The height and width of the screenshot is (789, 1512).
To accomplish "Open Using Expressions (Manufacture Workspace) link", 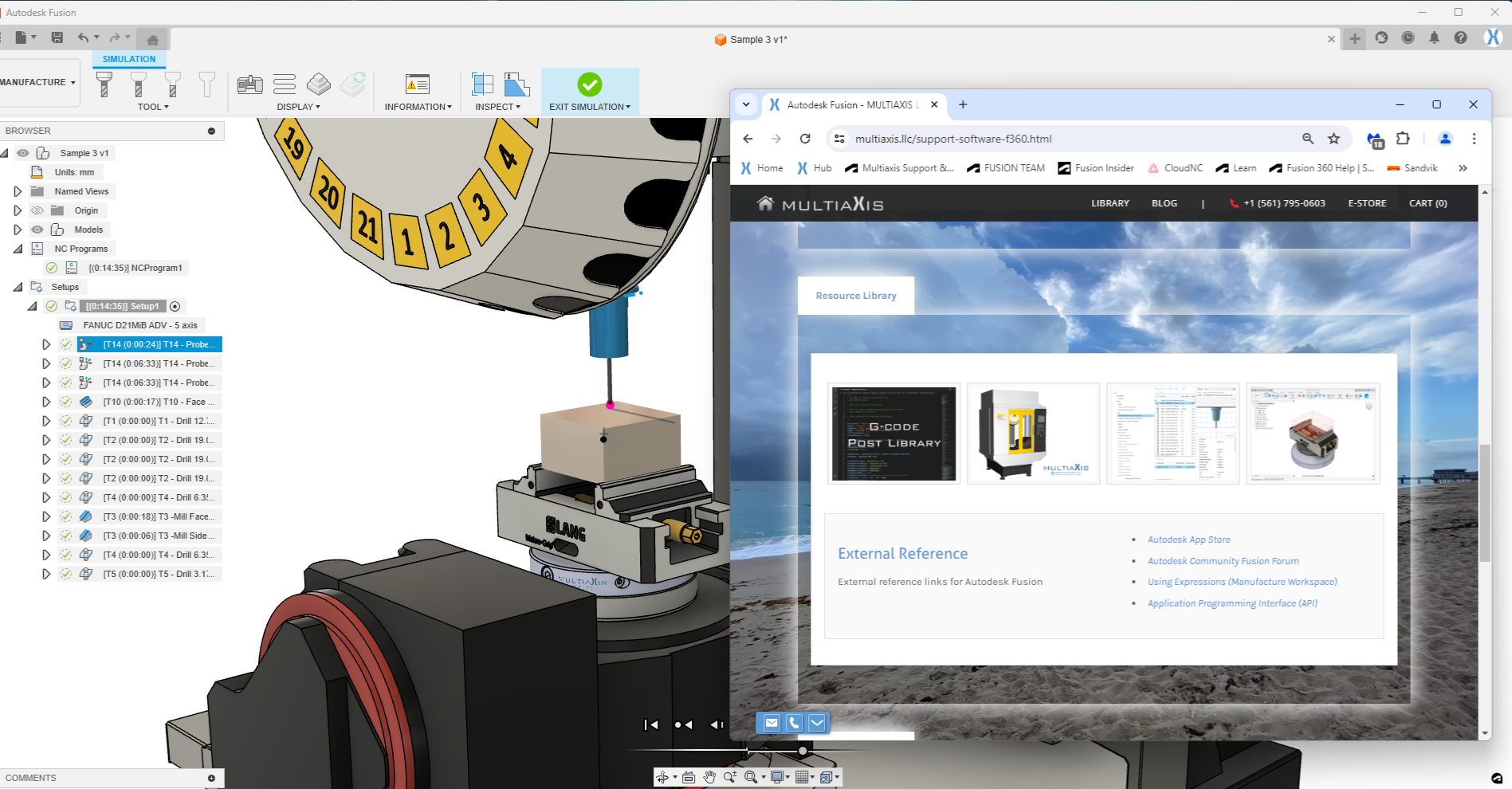I will point(1243,582).
